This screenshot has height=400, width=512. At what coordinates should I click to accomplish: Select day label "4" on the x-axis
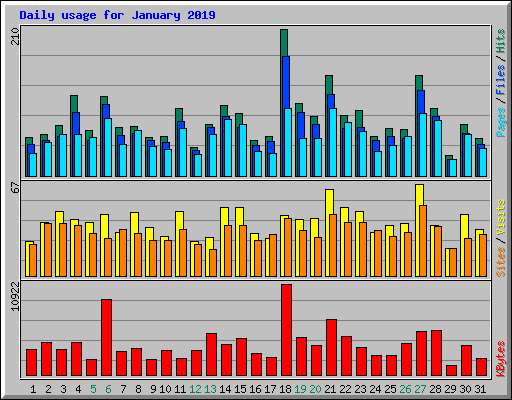(78, 389)
